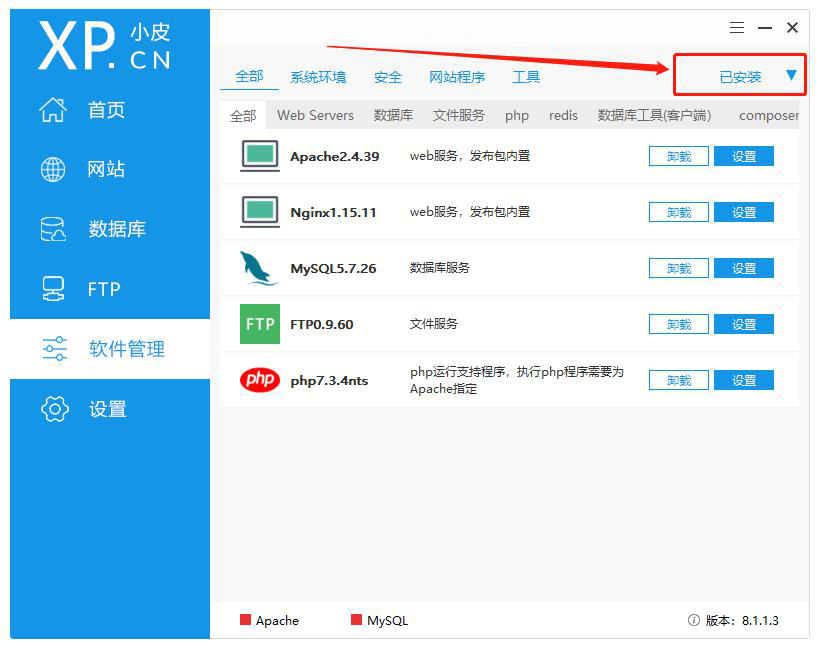Screen dimensions: 823x648
Task: Click the gear icon in the sidebar
Action: click(55, 409)
